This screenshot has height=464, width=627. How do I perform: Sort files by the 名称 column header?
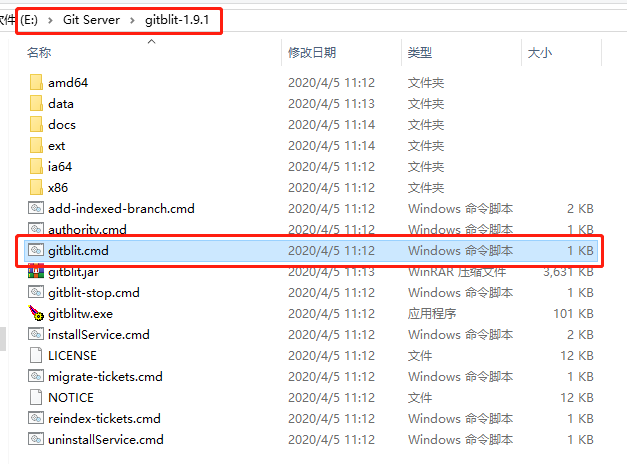click(39, 52)
